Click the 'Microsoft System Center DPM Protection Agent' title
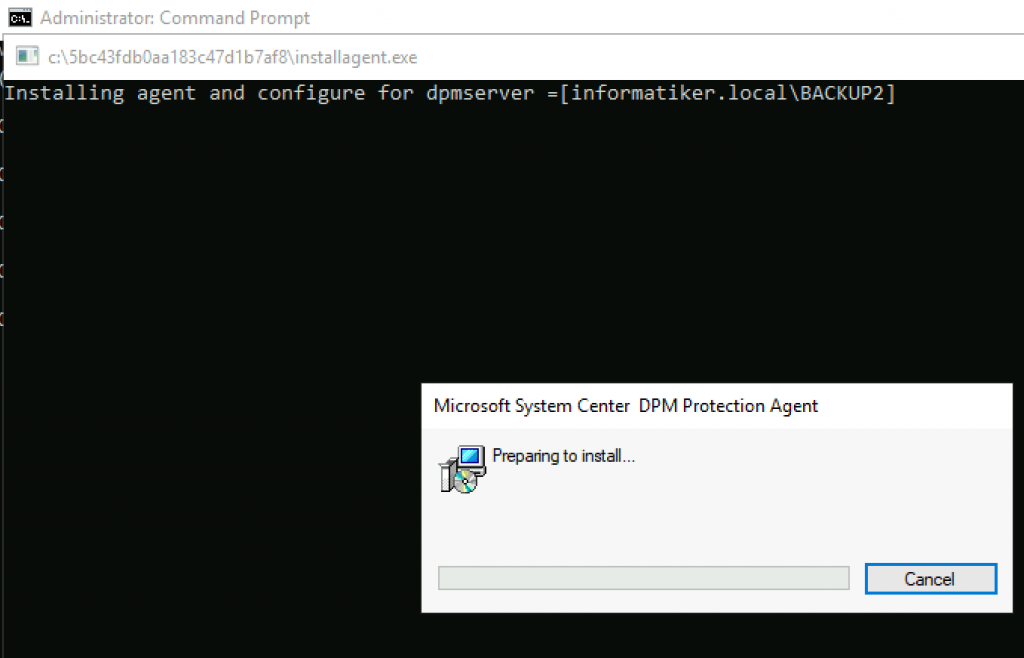 pos(626,406)
